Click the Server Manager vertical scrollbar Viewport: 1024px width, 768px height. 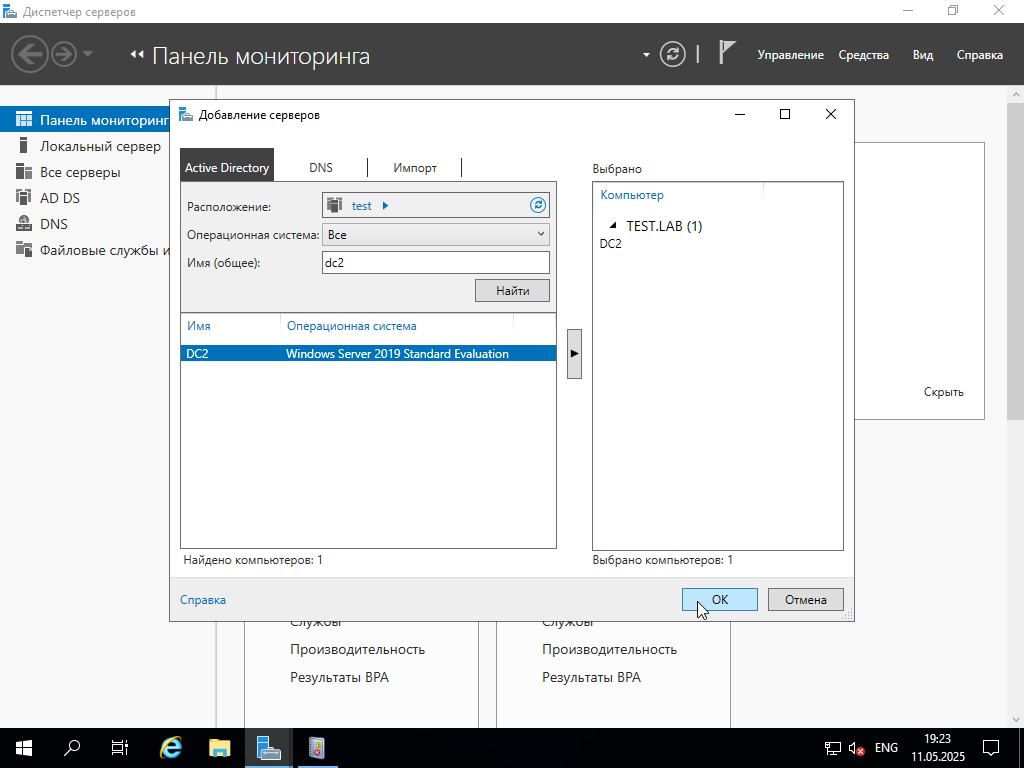coord(1016,261)
